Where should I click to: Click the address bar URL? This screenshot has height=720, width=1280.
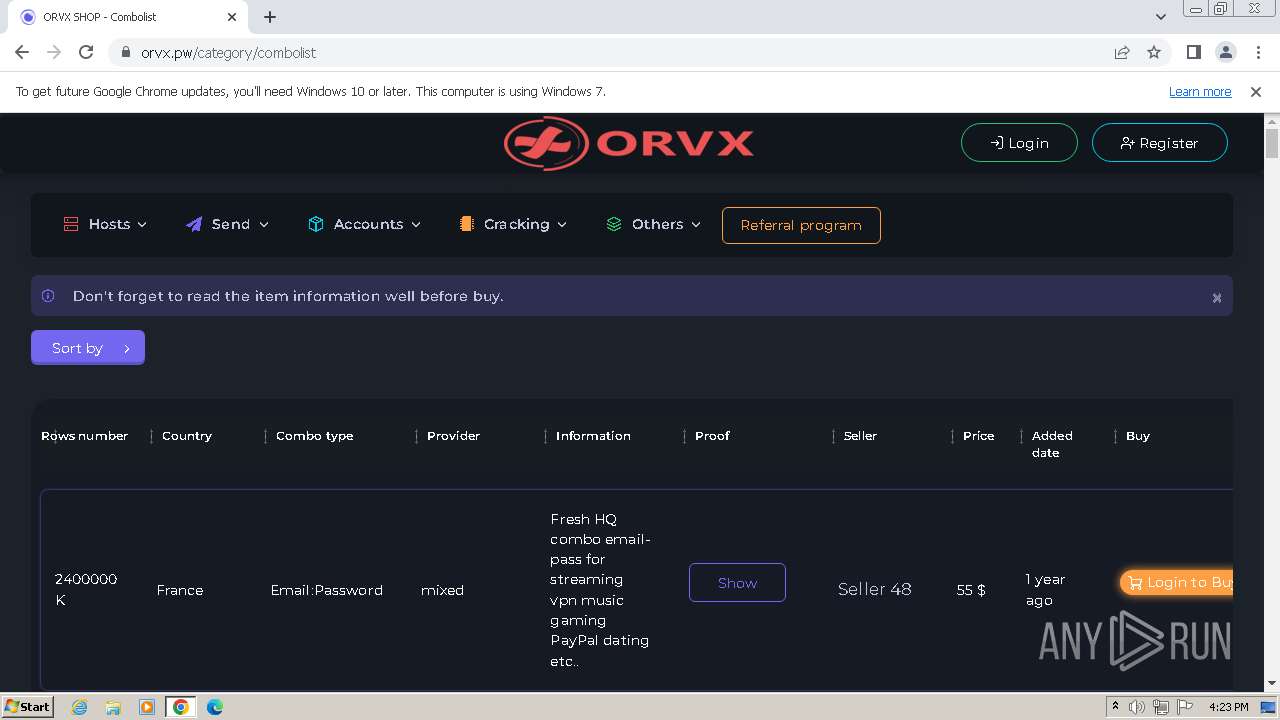click(228, 53)
